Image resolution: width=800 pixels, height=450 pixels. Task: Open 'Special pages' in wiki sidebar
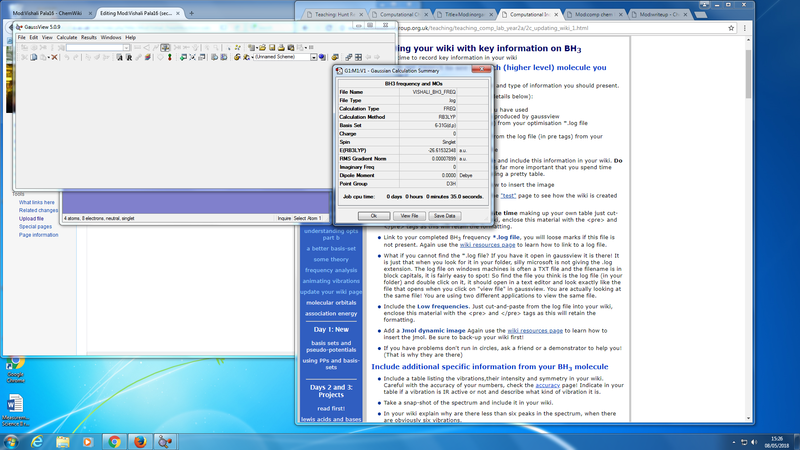coord(35,227)
